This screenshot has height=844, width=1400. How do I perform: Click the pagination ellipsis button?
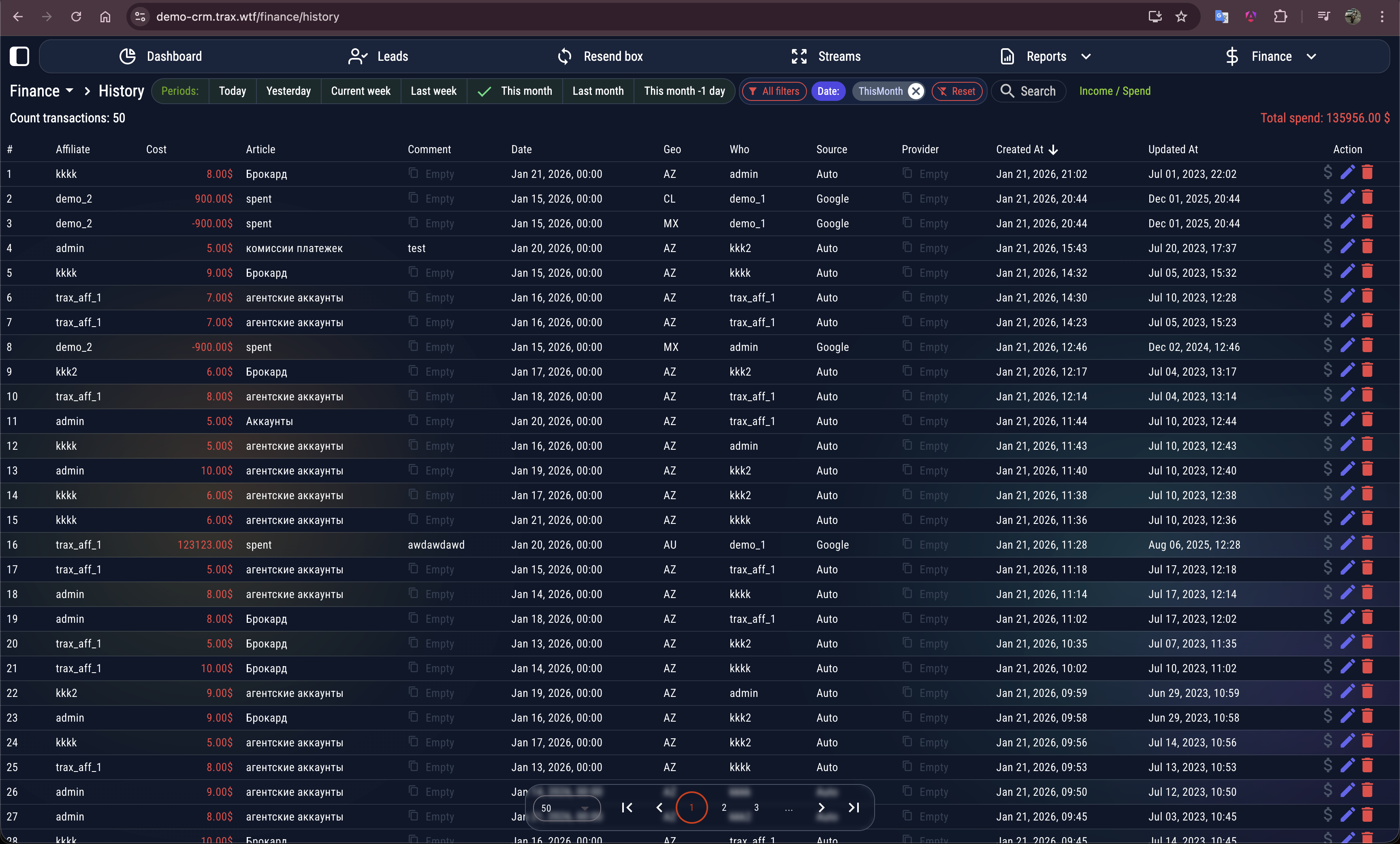(789, 807)
